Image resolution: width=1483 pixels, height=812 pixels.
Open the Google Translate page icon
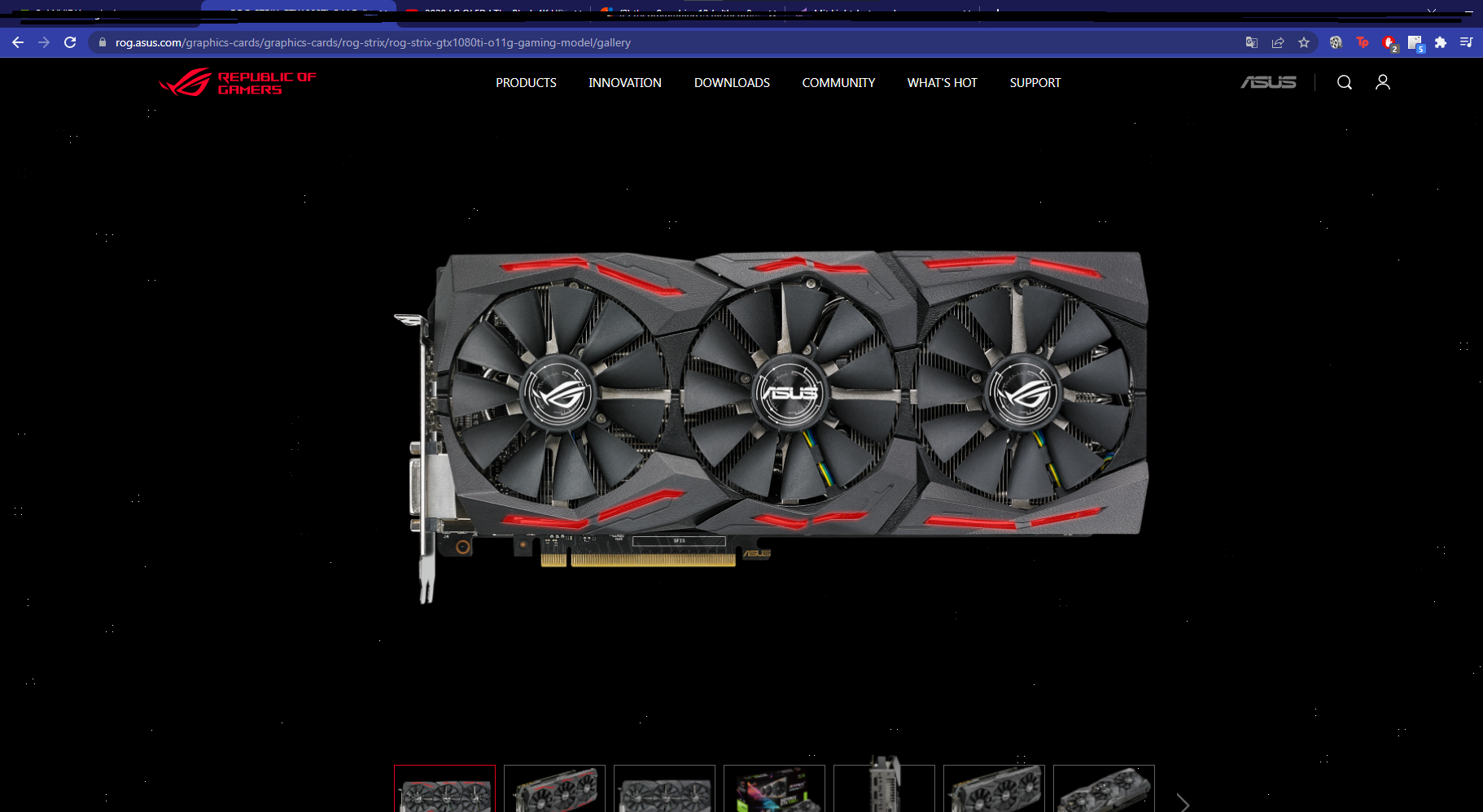pyautogui.click(x=1252, y=42)
